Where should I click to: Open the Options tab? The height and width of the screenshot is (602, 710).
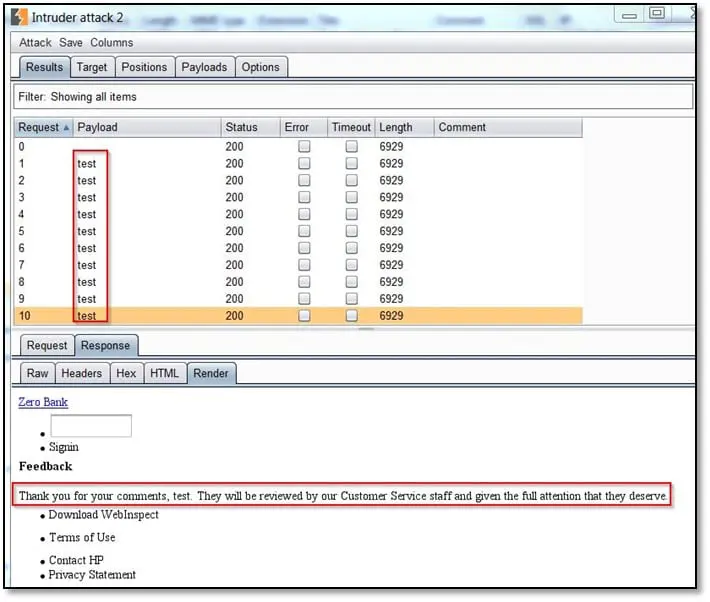(x=260, y=67)
